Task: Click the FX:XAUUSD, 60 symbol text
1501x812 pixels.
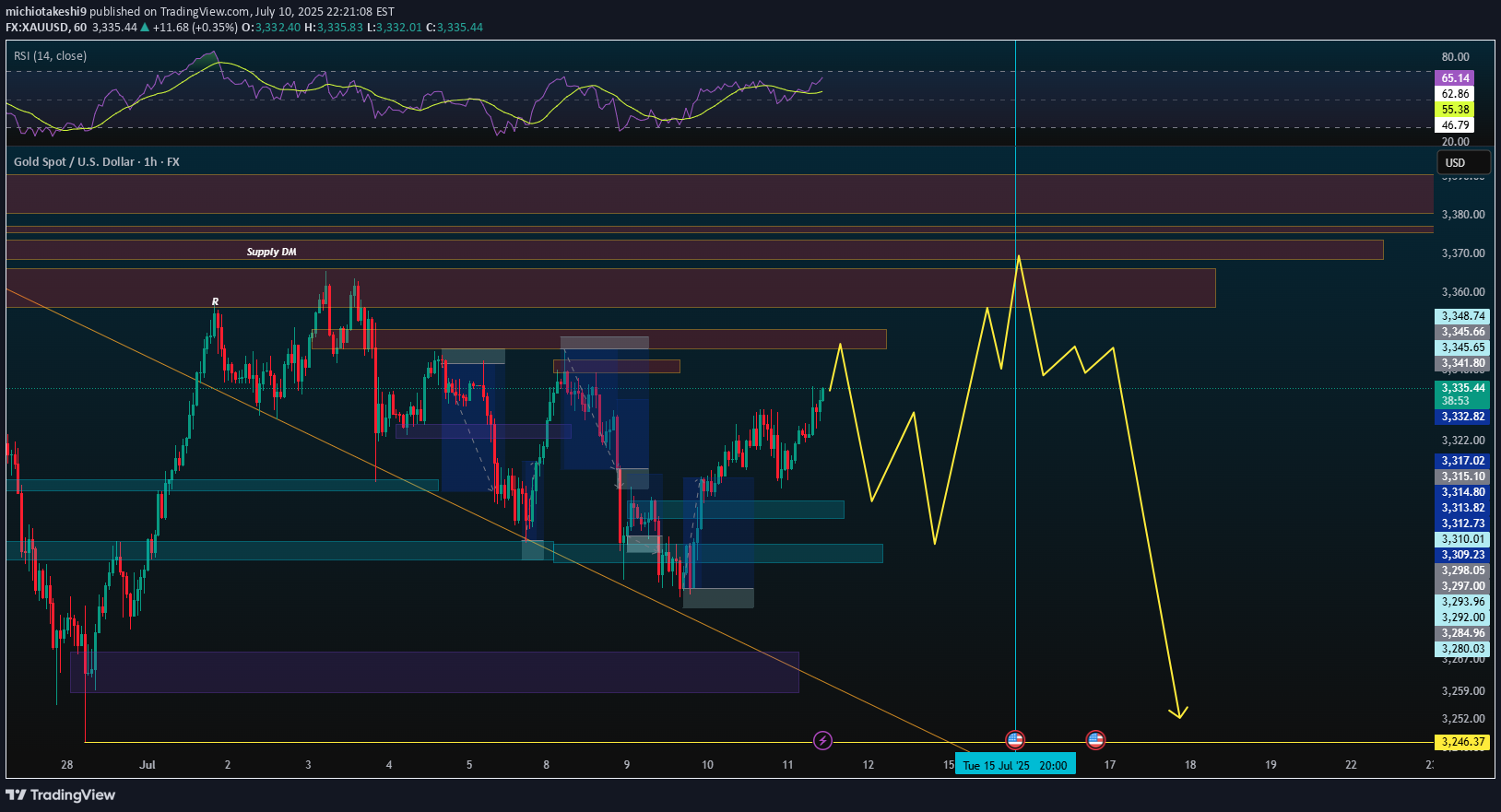Action: click(46, 27)
